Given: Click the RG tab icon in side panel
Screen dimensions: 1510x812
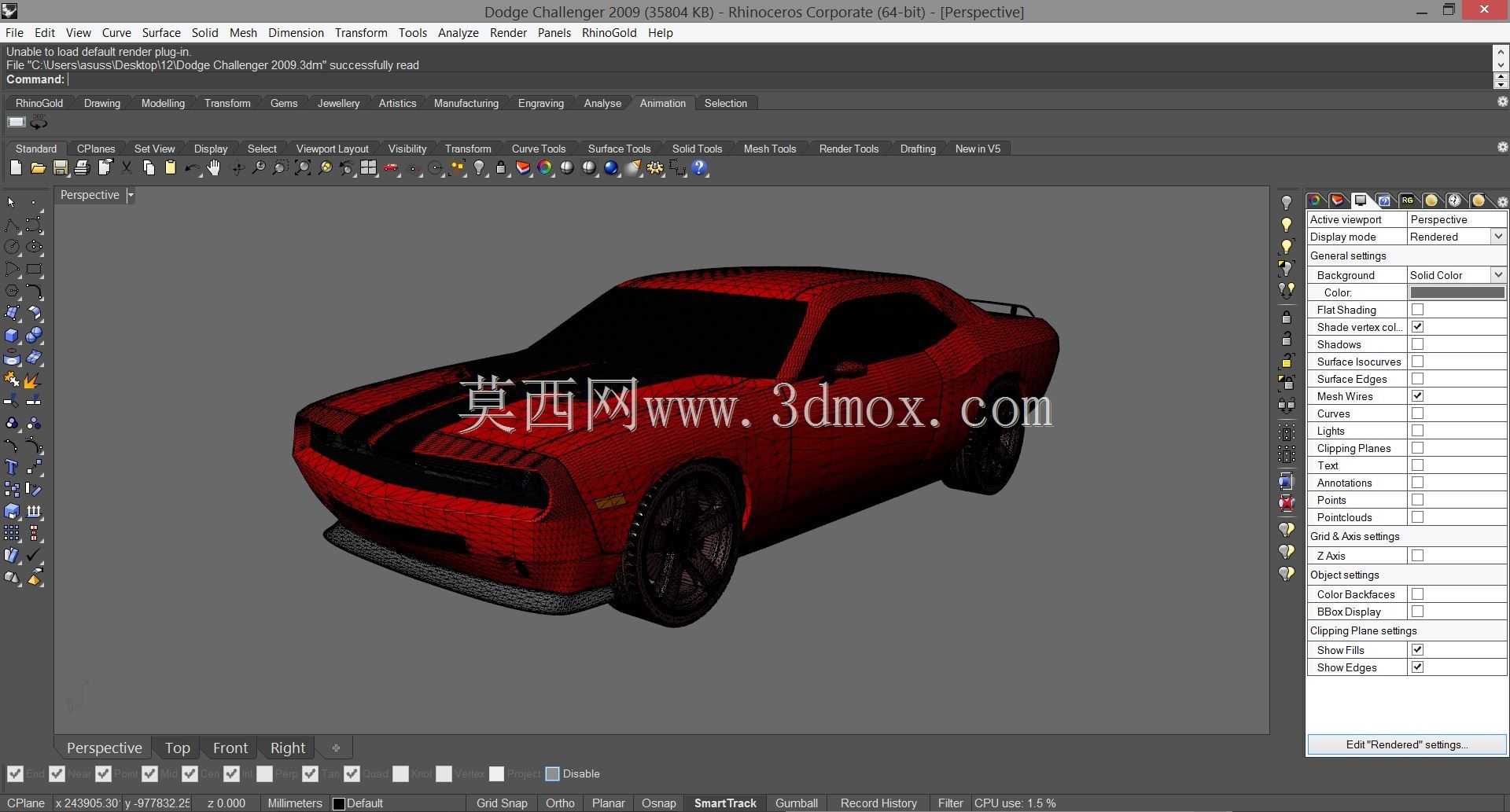Looking at the screenshot, I should point(1407,200).
